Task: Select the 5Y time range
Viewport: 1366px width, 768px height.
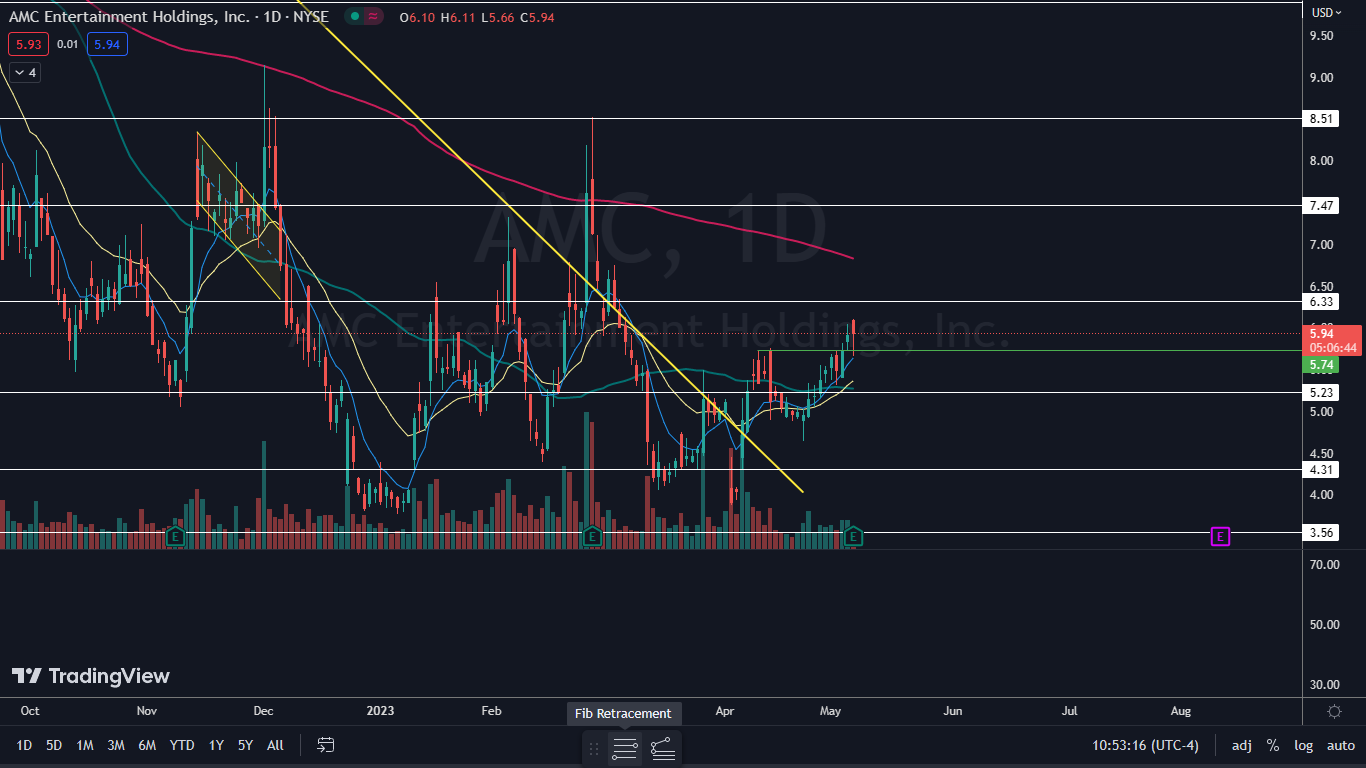Action: 245,745
